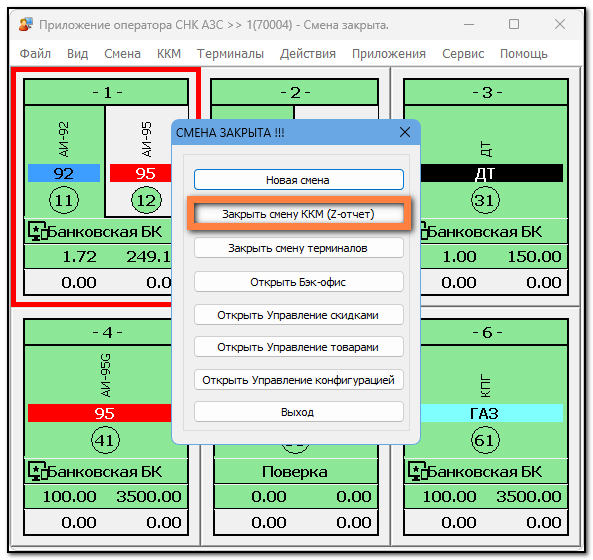Open the Смена menu
This screenshot has height=560, width=593.
[x=123, y=54]
